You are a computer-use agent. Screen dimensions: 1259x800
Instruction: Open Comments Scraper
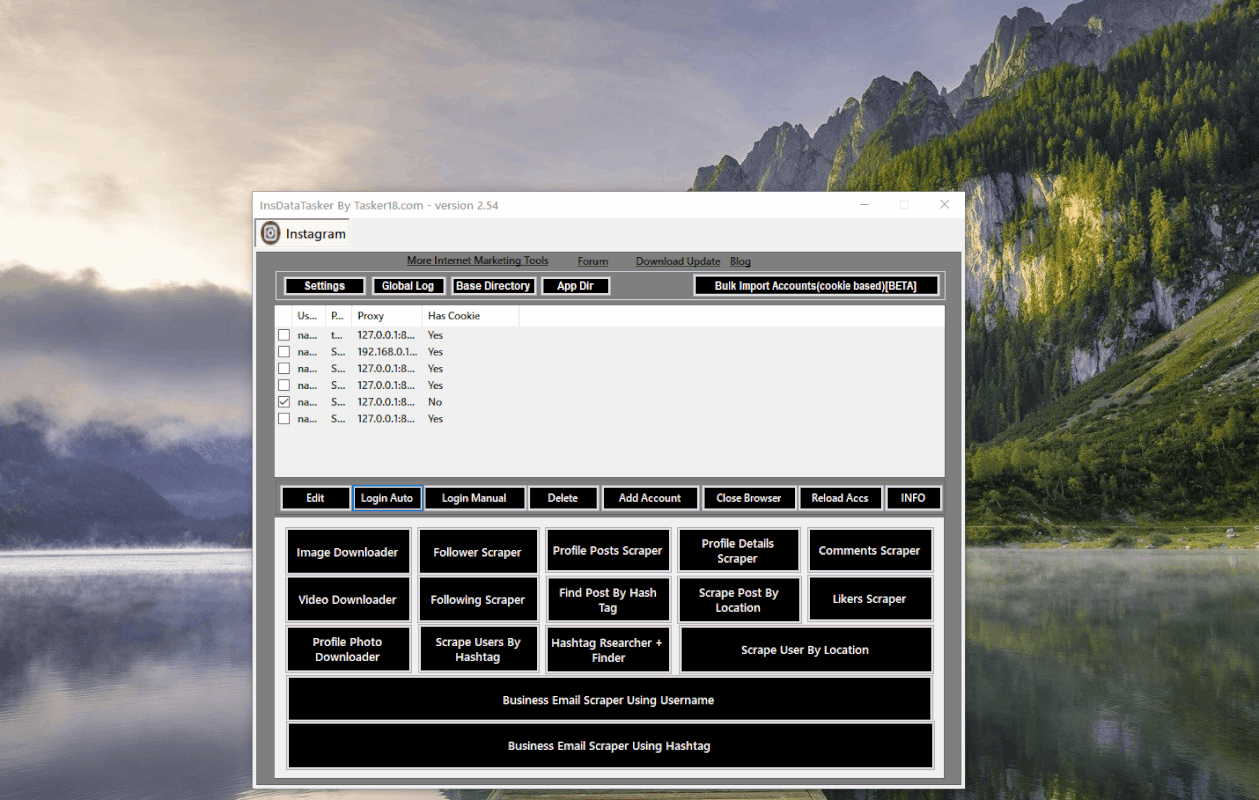click(870, 551)
